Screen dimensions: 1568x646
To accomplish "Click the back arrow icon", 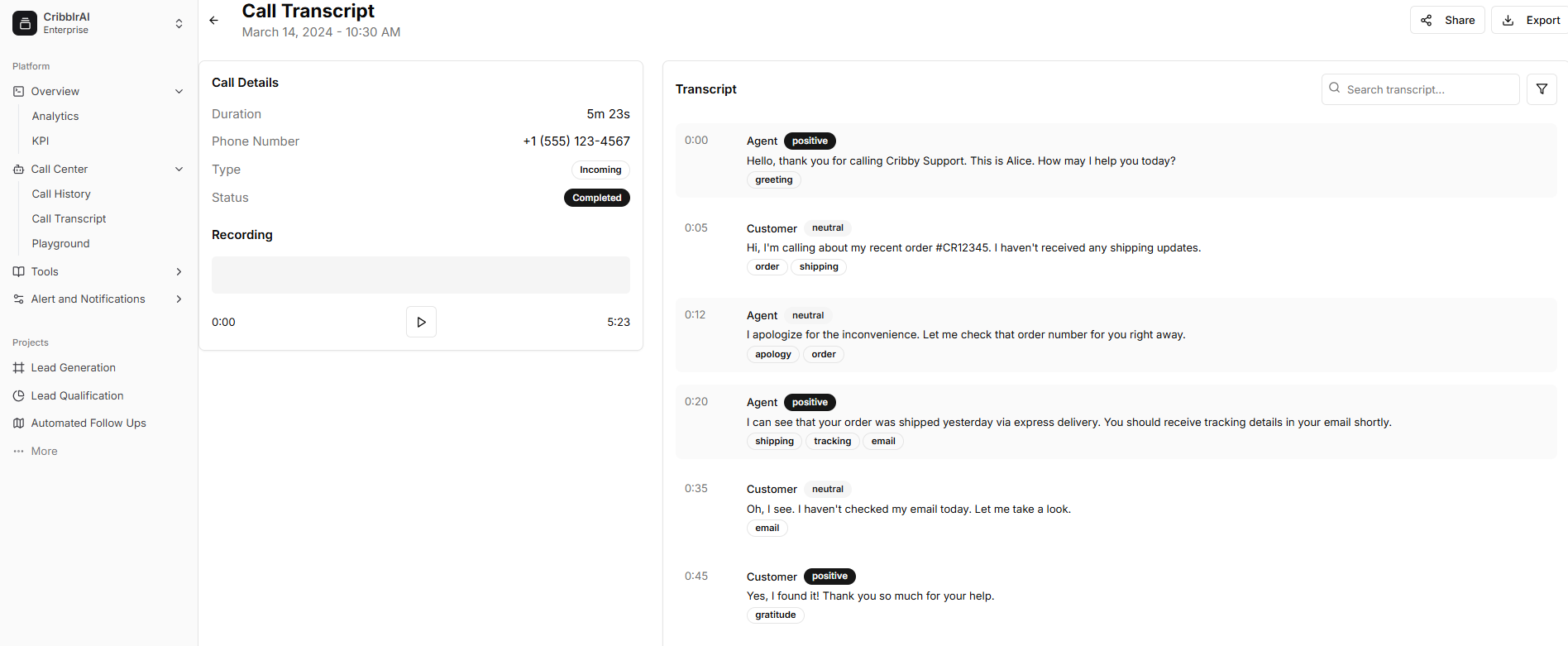I will tap(214, 21).
